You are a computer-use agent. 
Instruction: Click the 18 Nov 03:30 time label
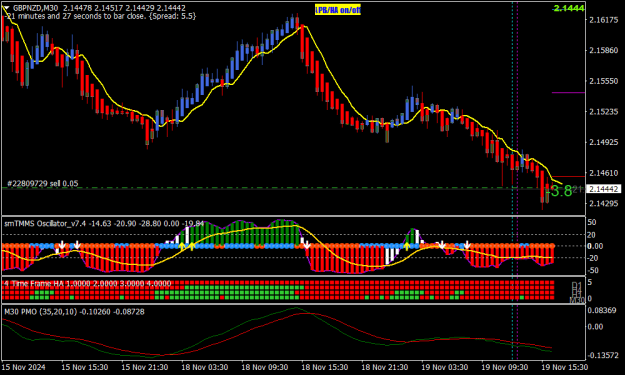204,367
